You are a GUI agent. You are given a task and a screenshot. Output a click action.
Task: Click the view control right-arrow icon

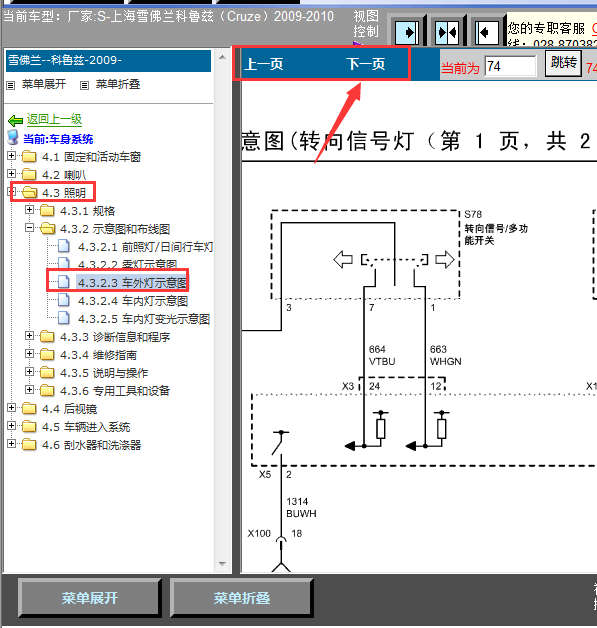click(x=407, y=32)
